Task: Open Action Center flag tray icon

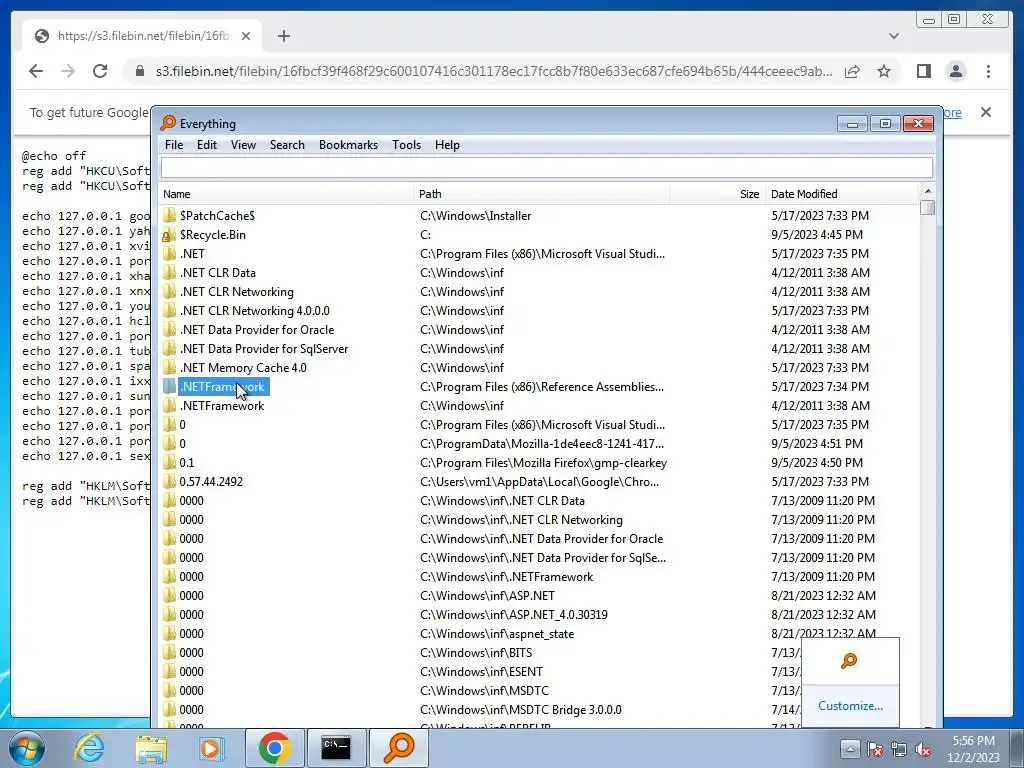Action: (x=875, y=749)
